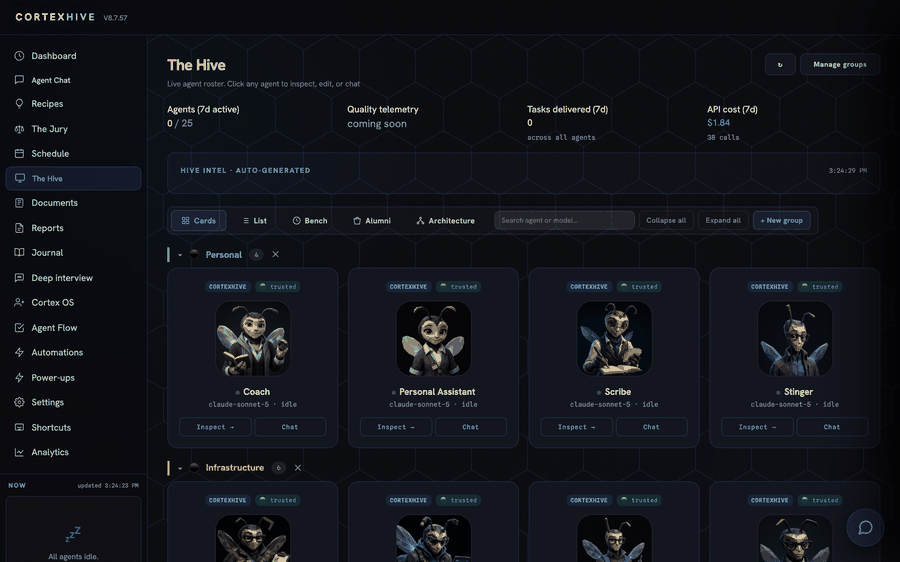The height and width of the screenshot is (562, 900).
Task: Chat with the Personal Assistant agent
Action: coord(471,427)
